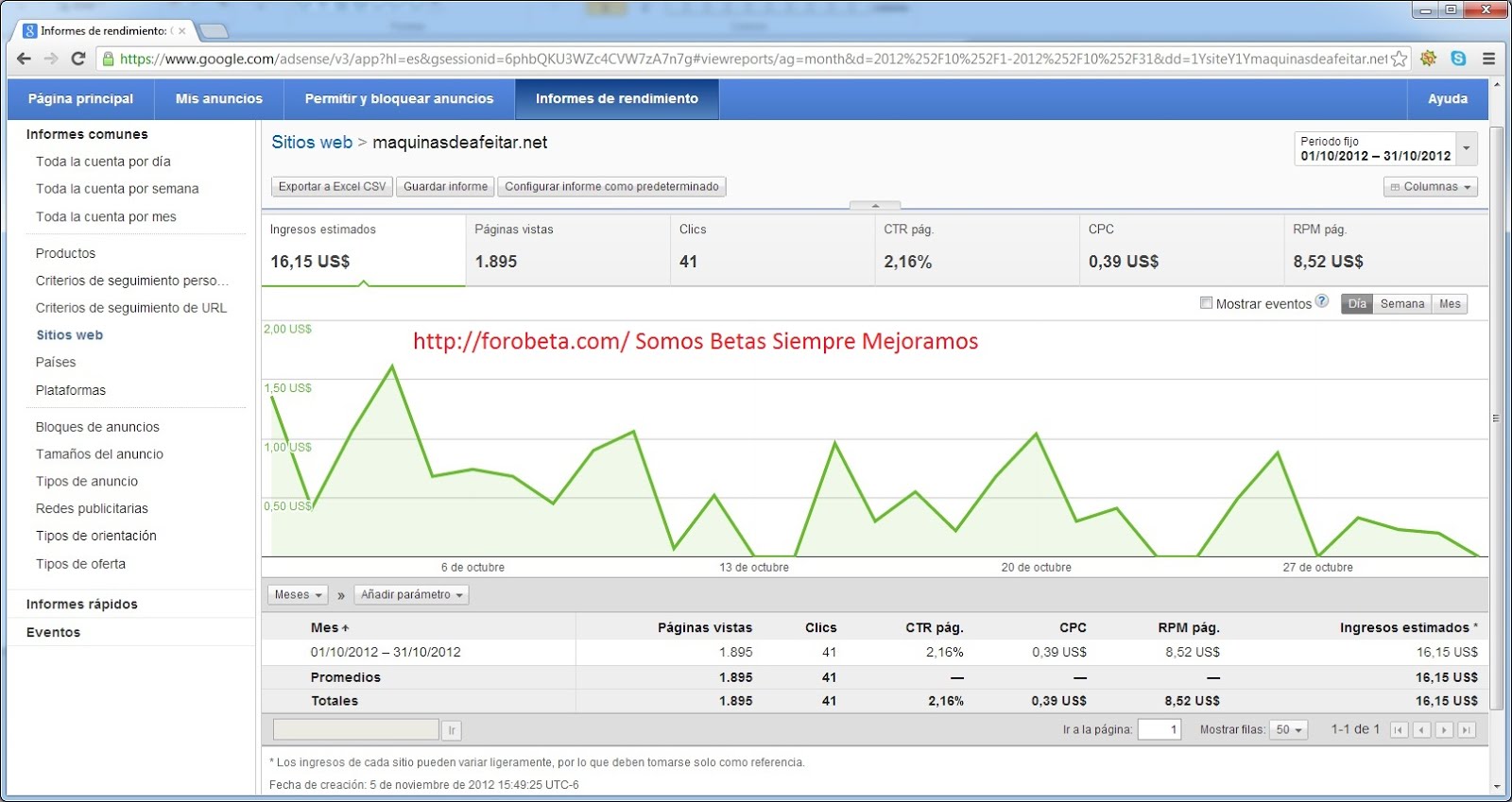The image size is (1512, 802).
Task: Open the Productos report in sidebar
Action: click(x=65, y=253)
